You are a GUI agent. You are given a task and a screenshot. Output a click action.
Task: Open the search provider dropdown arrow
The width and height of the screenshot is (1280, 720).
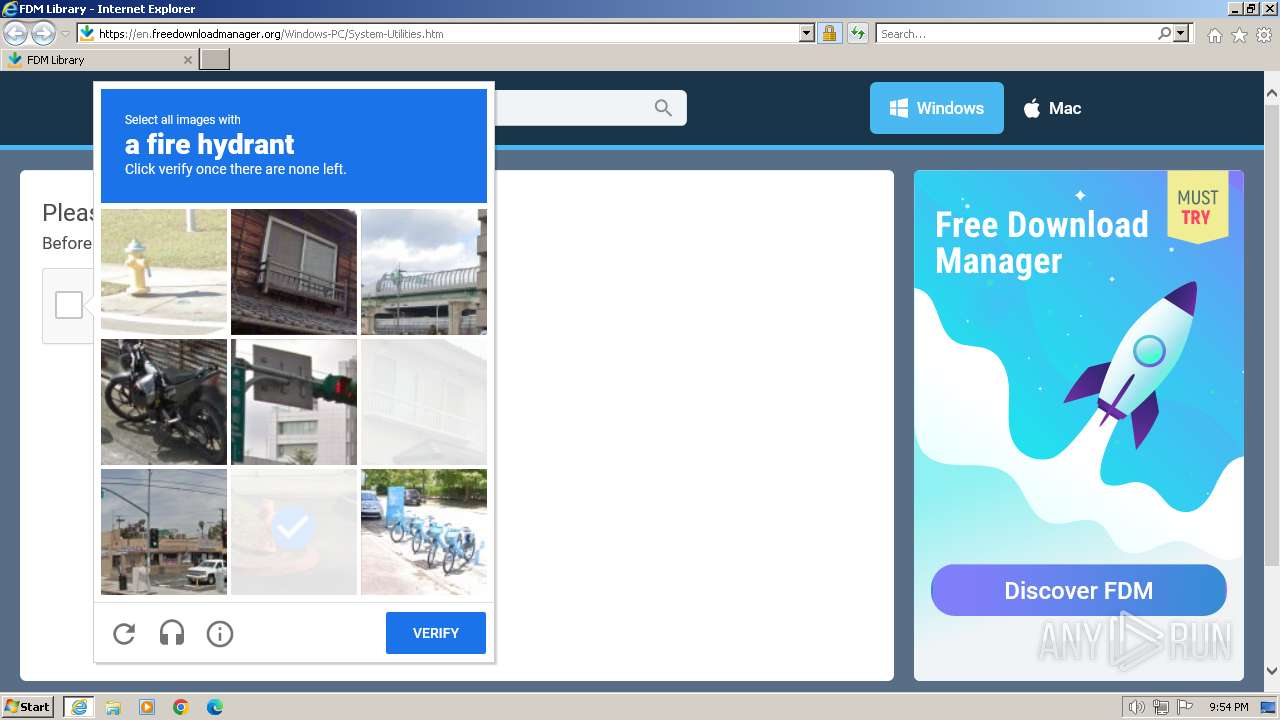(1181, 33)
